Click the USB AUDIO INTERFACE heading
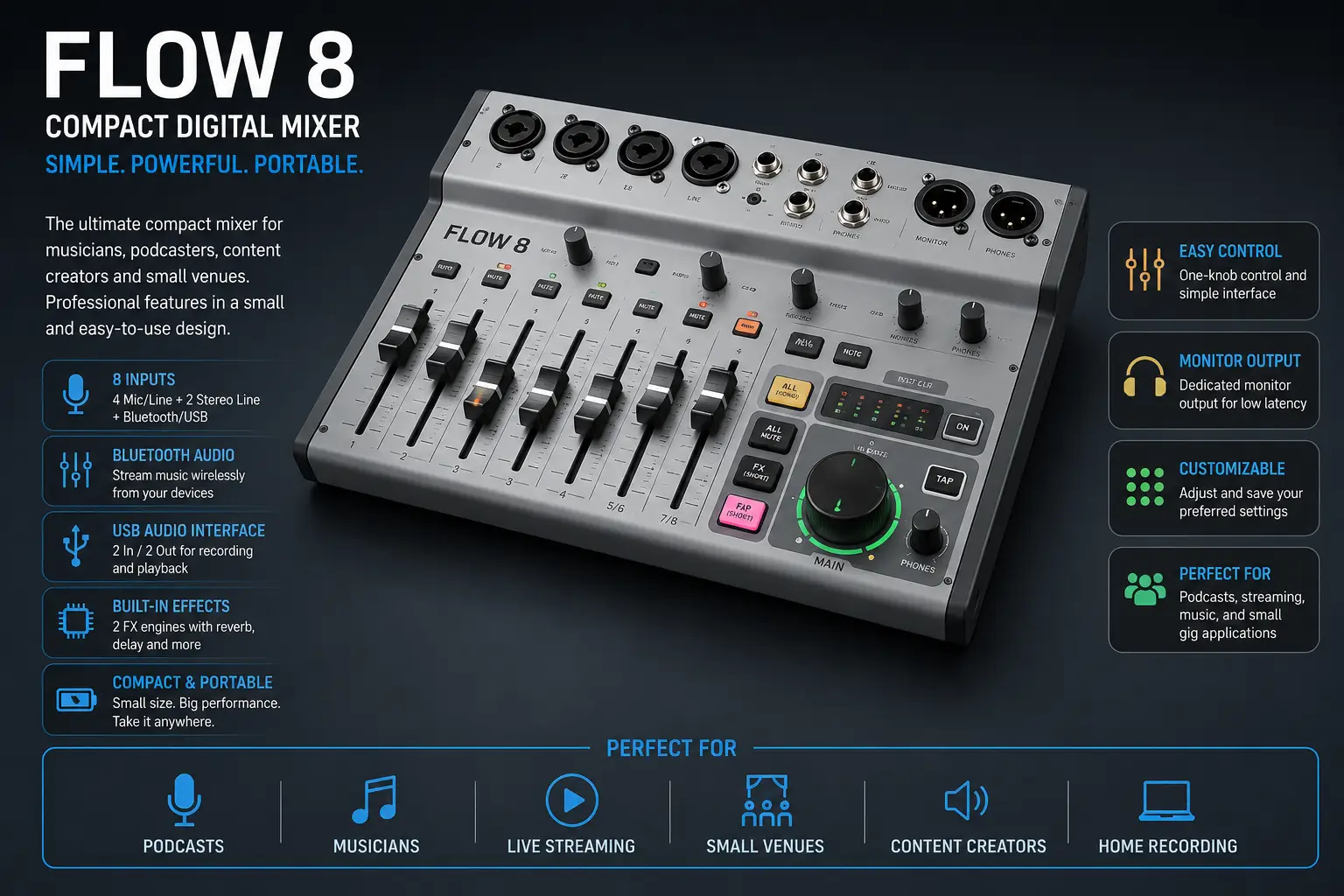 point(188,530)
